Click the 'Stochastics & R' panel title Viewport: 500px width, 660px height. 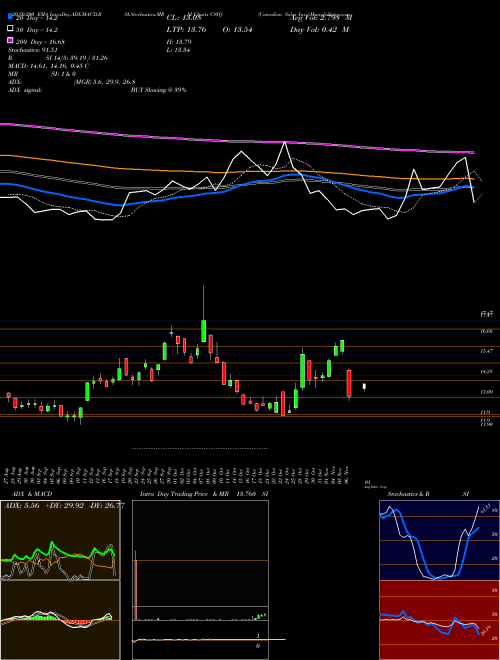408,494
